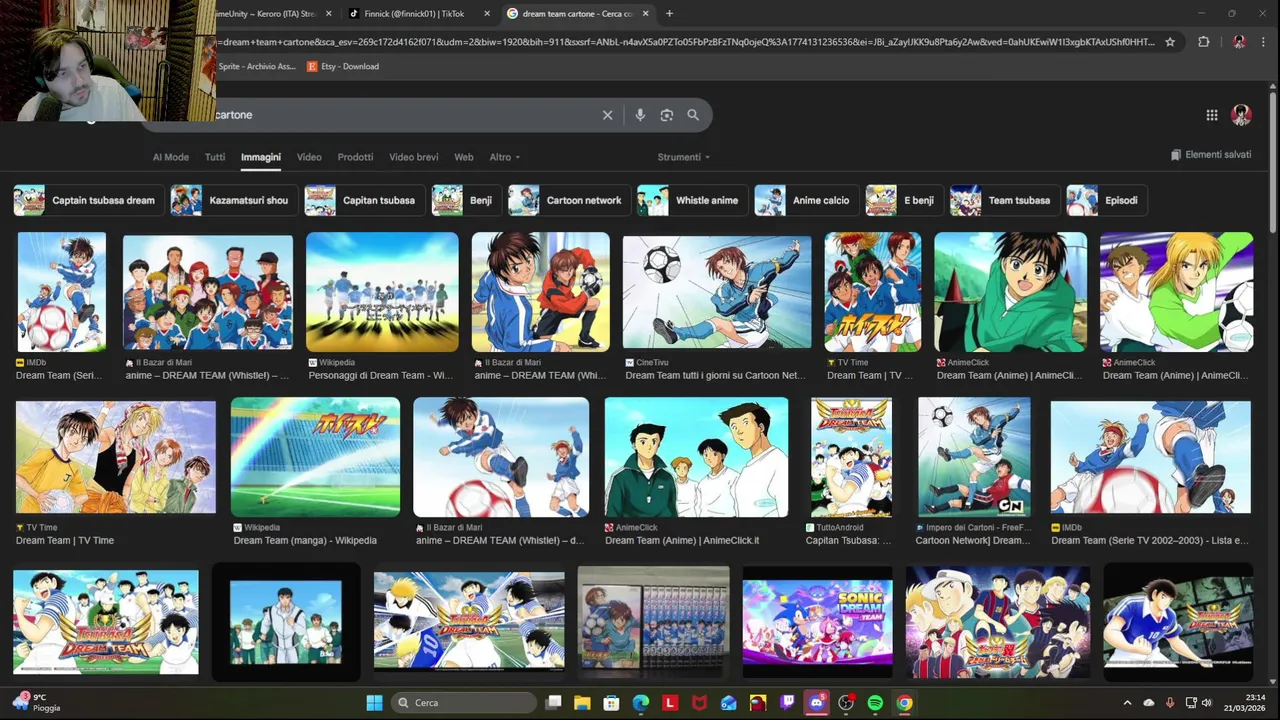Open Spotify from taskbar
This screenshot has height=720, width=1280.
(875, 703)
